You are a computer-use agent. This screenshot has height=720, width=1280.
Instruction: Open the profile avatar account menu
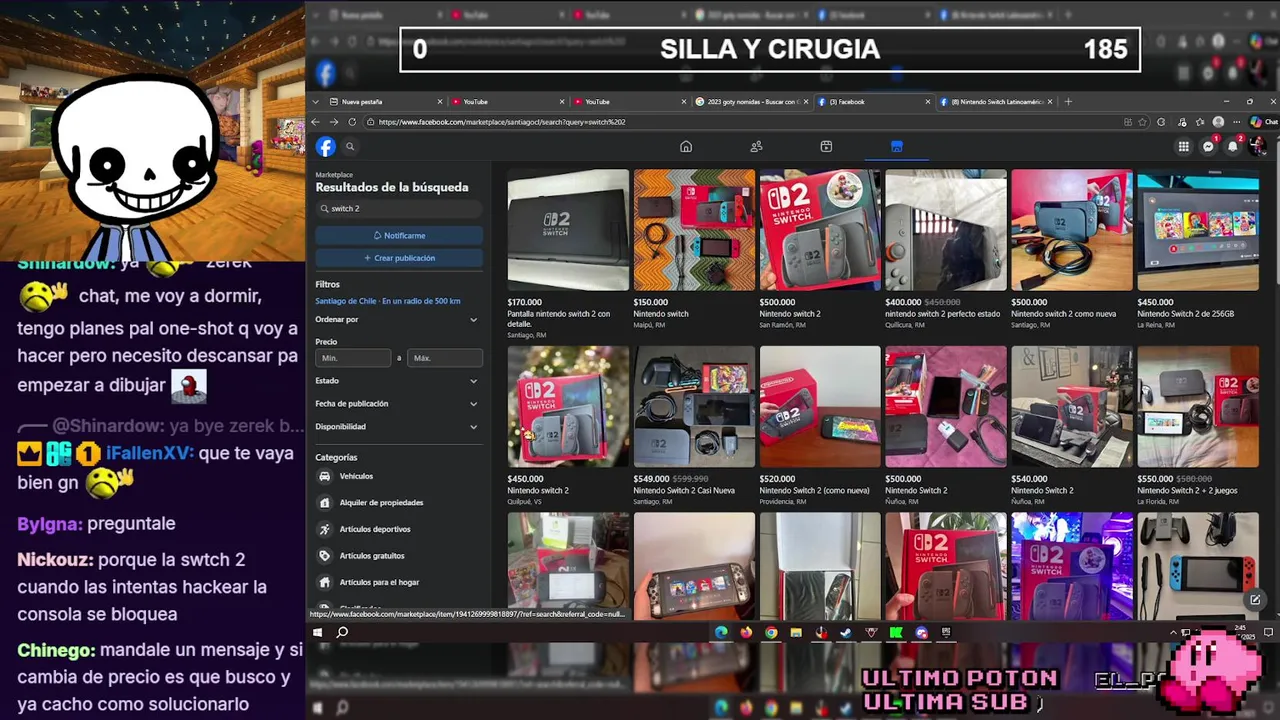pyautogui.click(x=1257, y=147)
